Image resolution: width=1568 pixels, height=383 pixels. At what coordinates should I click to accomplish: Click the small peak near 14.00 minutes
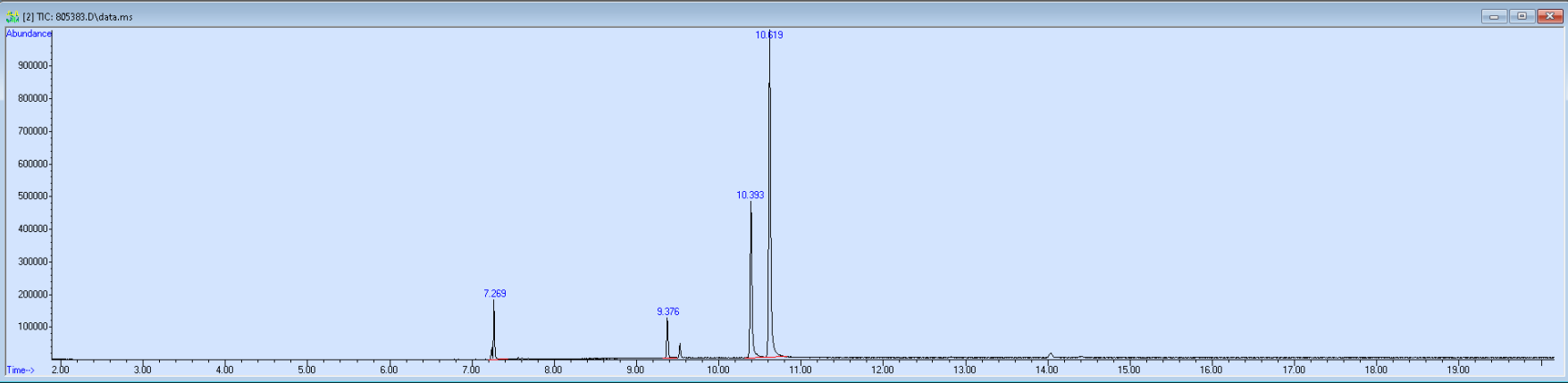pyautogui.click(x=1051, y=355)
